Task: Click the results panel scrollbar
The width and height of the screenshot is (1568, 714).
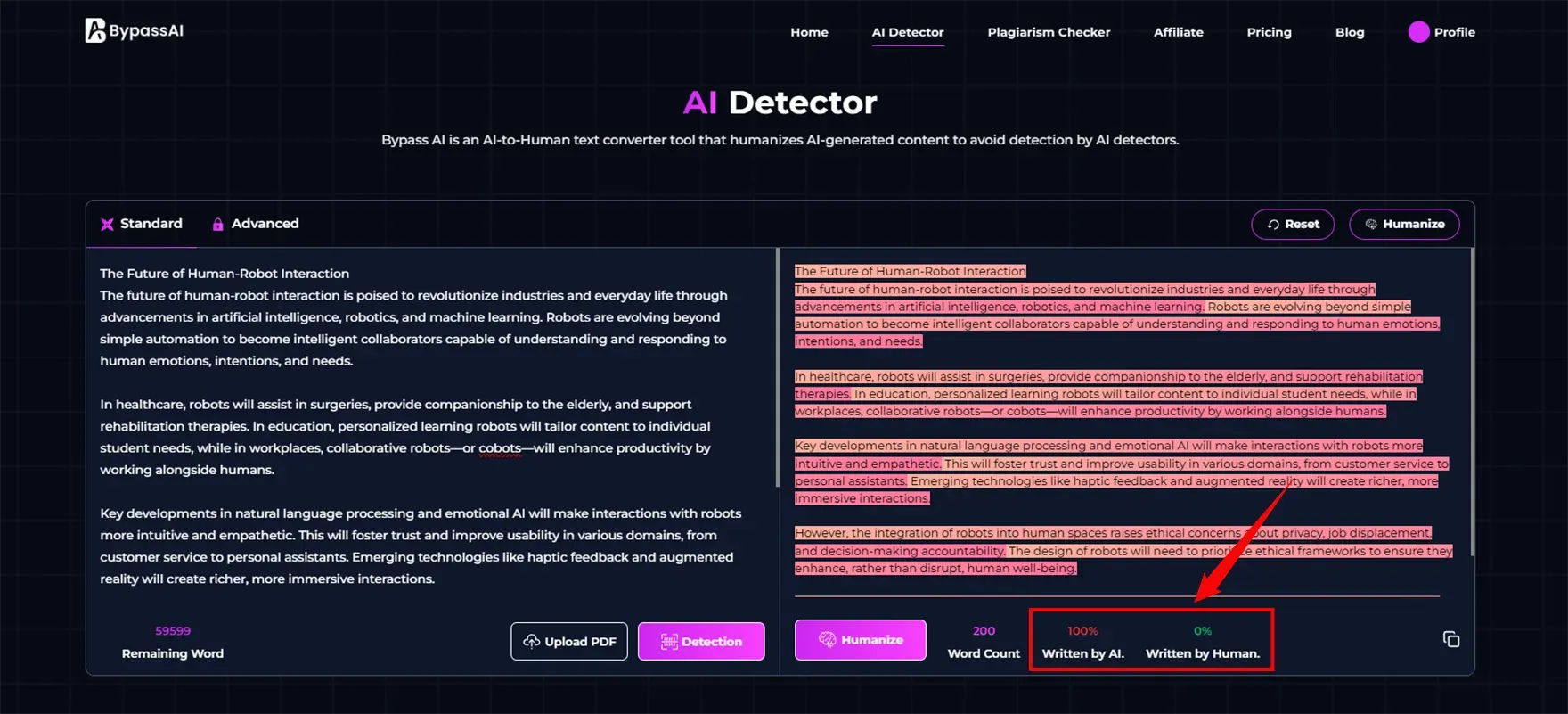Action: pyautogui.click(x=1472, y=401)
